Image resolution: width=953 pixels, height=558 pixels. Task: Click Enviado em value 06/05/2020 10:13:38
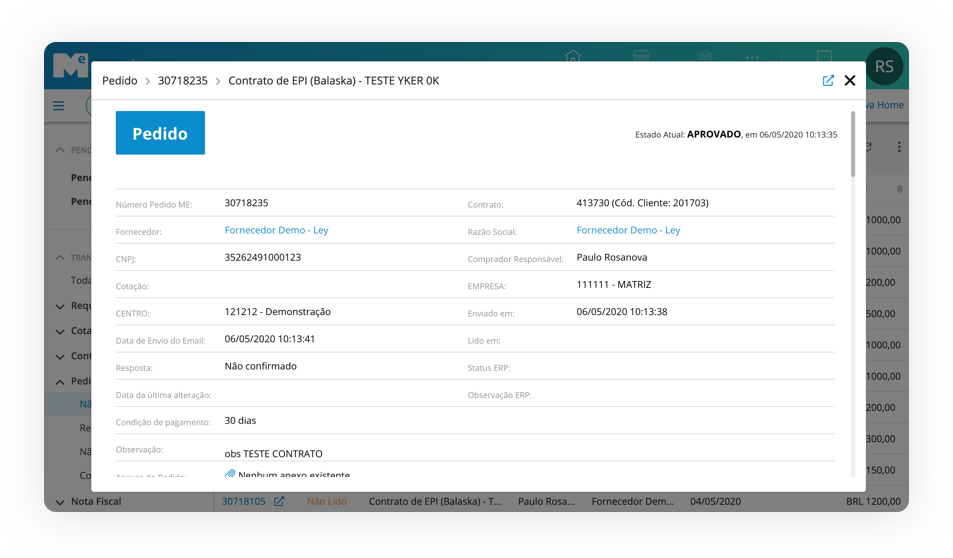(x=622, y=312)
